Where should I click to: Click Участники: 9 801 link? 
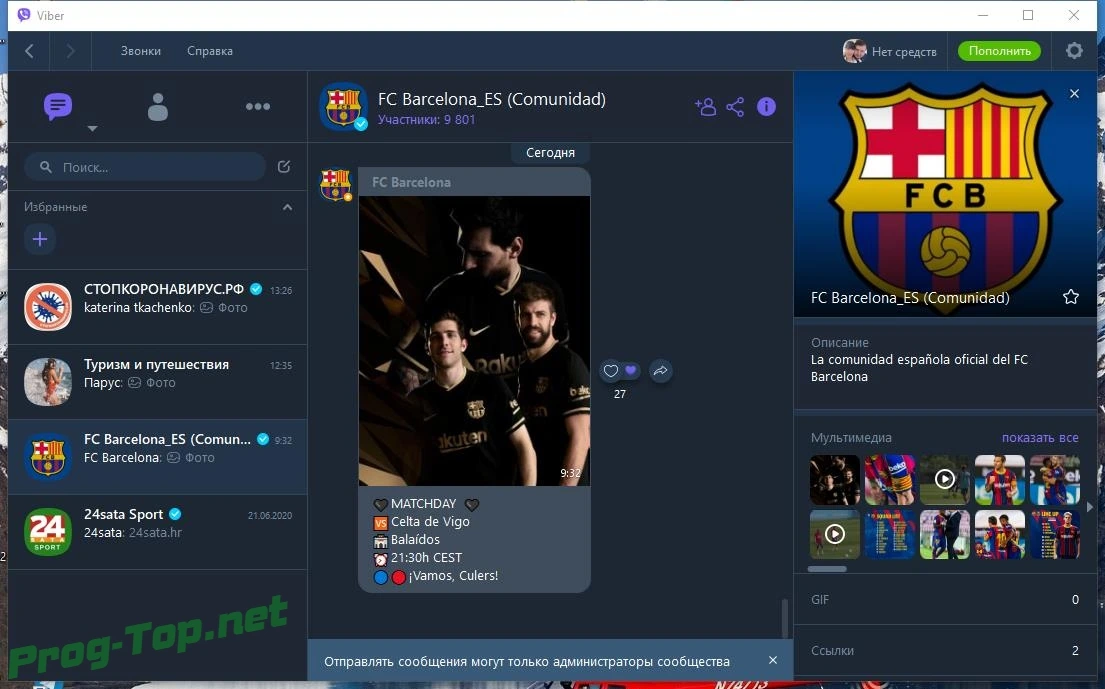pos(426,120)
